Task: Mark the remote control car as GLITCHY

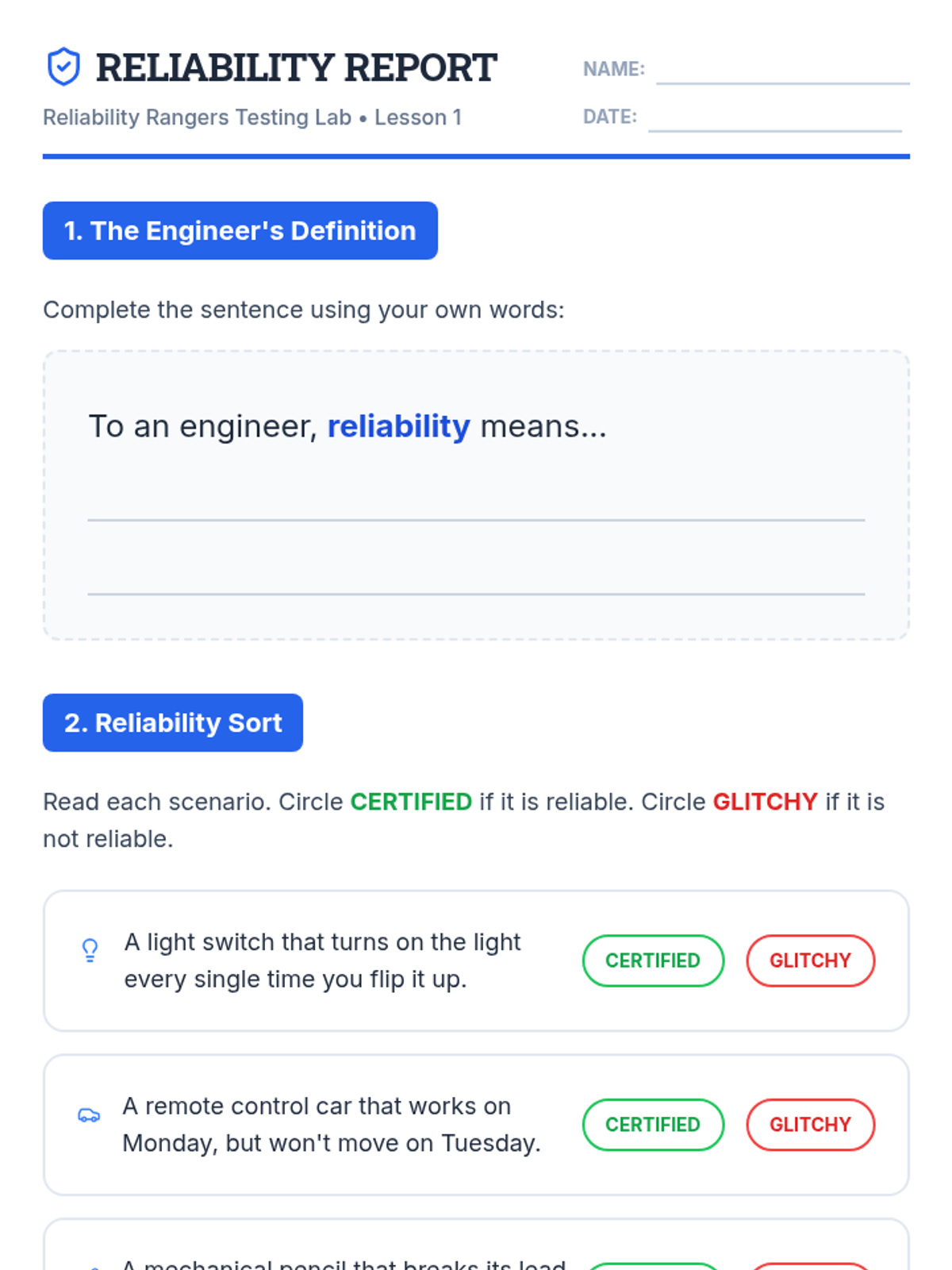Action: 810,1125
